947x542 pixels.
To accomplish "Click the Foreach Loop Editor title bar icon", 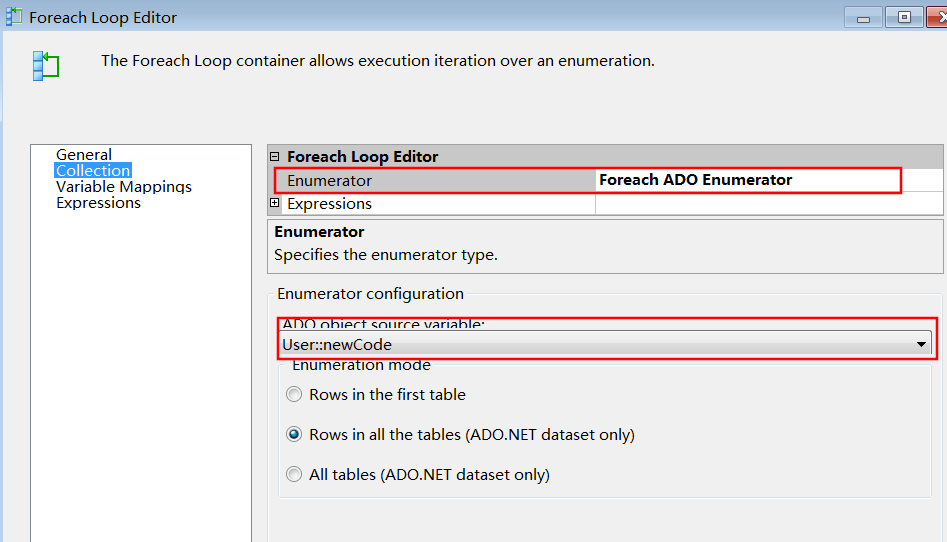I will pos(13,17).
